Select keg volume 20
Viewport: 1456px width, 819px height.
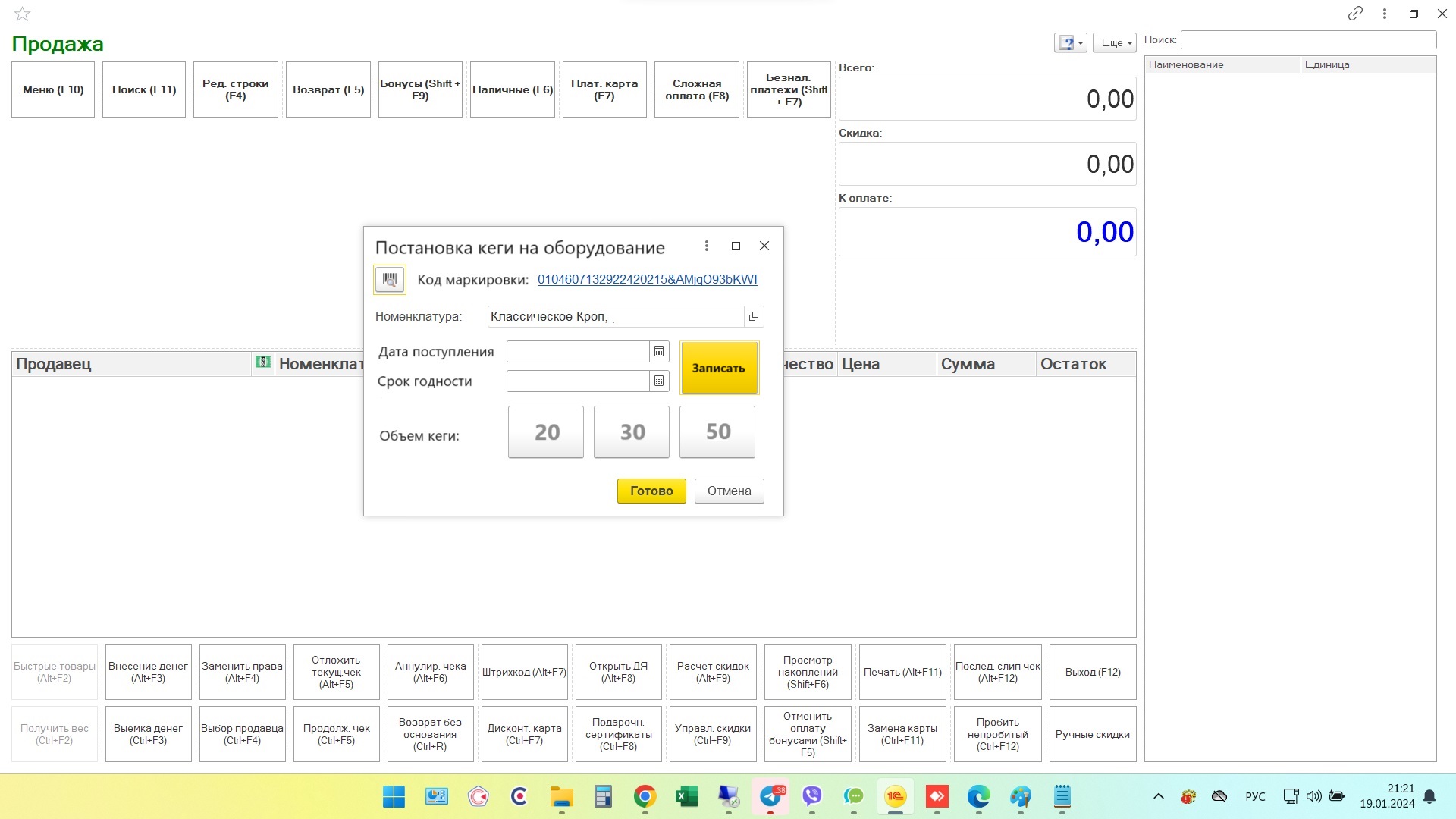tap(546, 432)
